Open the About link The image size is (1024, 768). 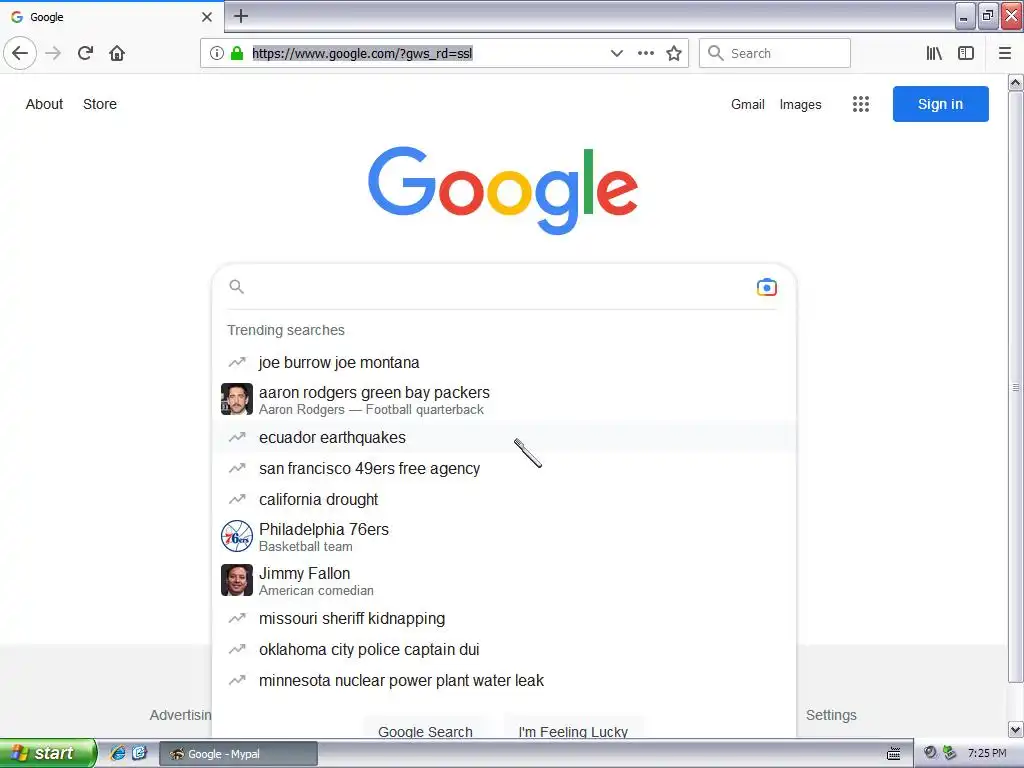(44, 104)
